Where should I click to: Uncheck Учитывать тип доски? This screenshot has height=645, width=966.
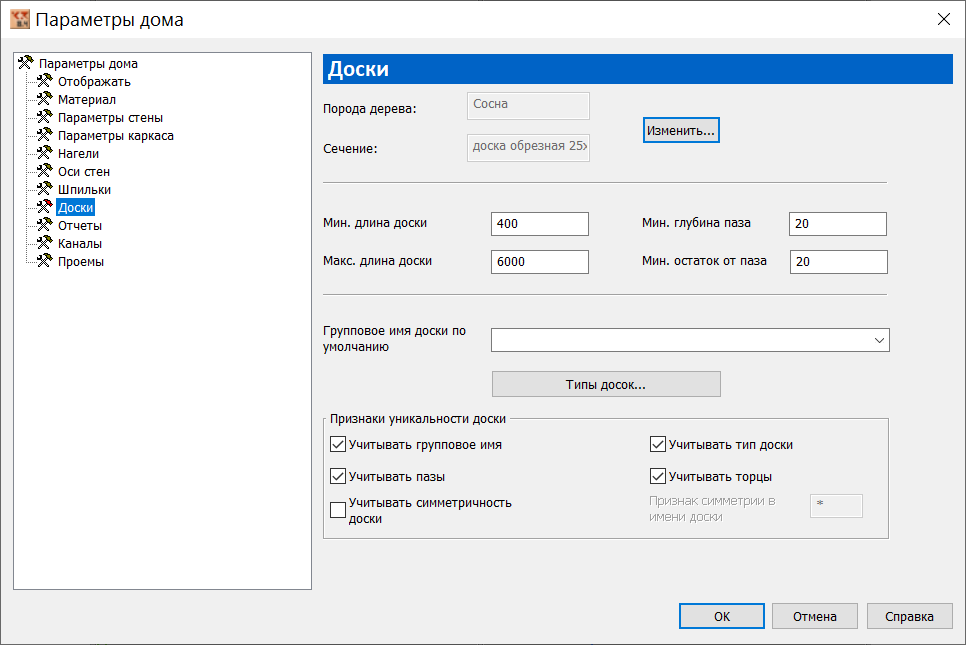(x=658, y=444)
